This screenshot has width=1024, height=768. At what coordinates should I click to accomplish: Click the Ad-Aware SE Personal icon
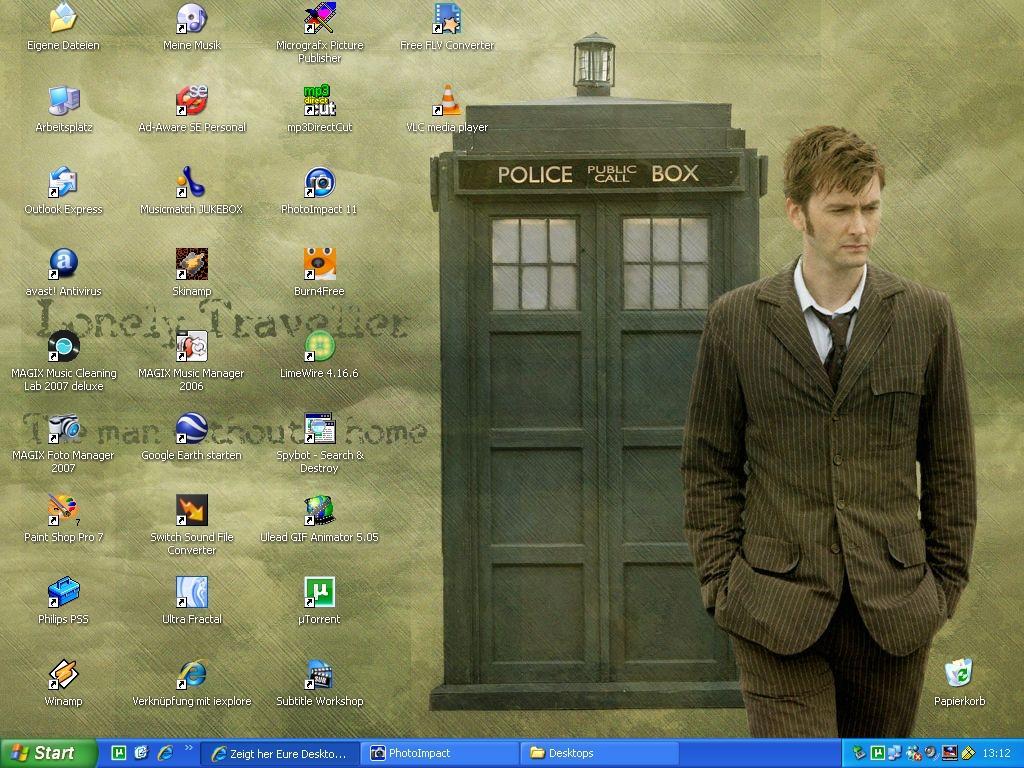(191, 101)
